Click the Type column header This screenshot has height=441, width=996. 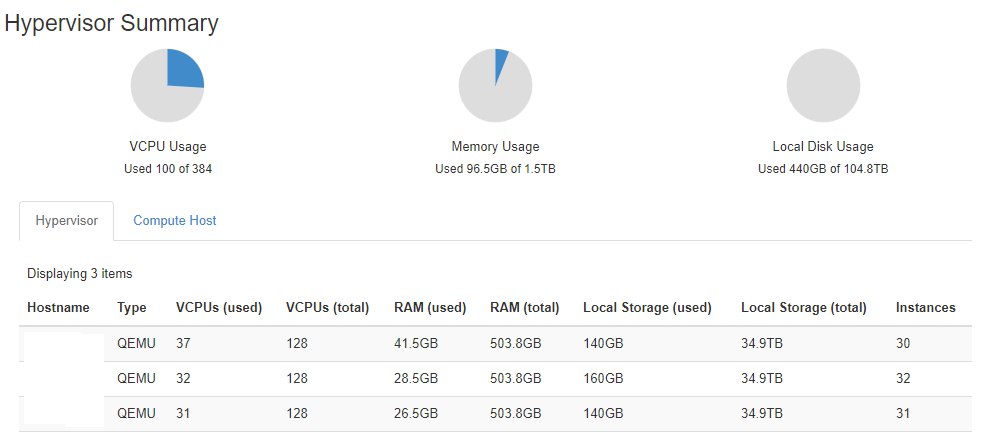pos(132,308)
